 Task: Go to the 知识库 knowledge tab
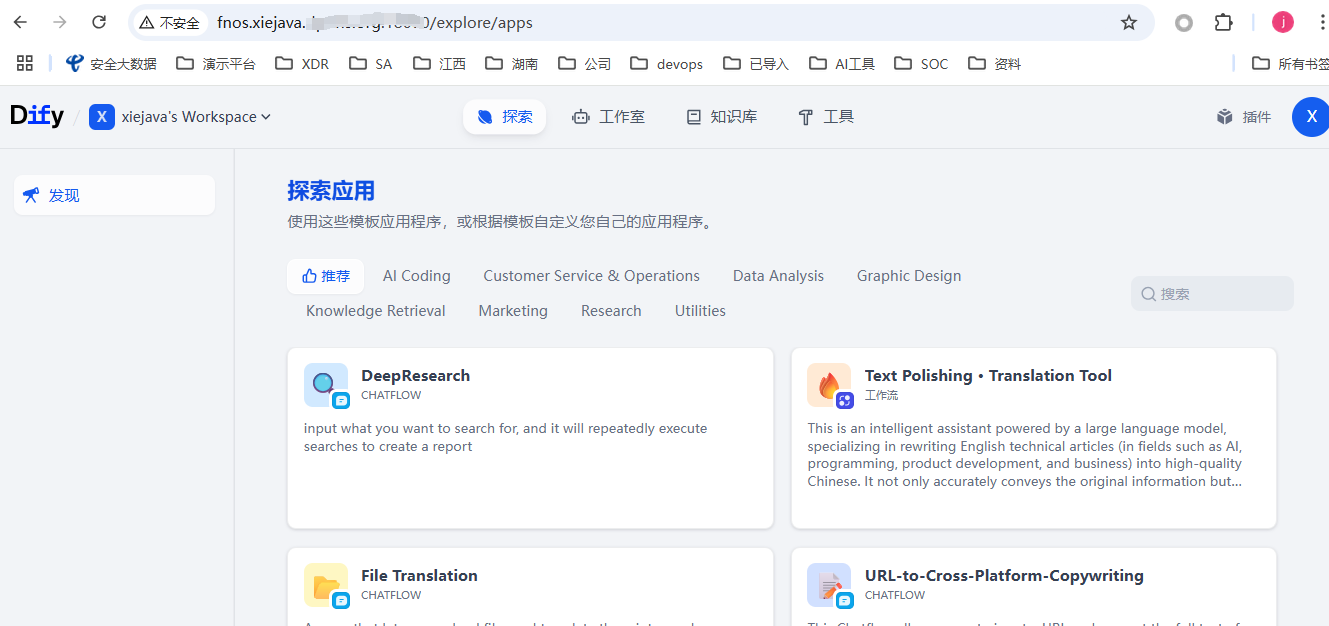721,117
